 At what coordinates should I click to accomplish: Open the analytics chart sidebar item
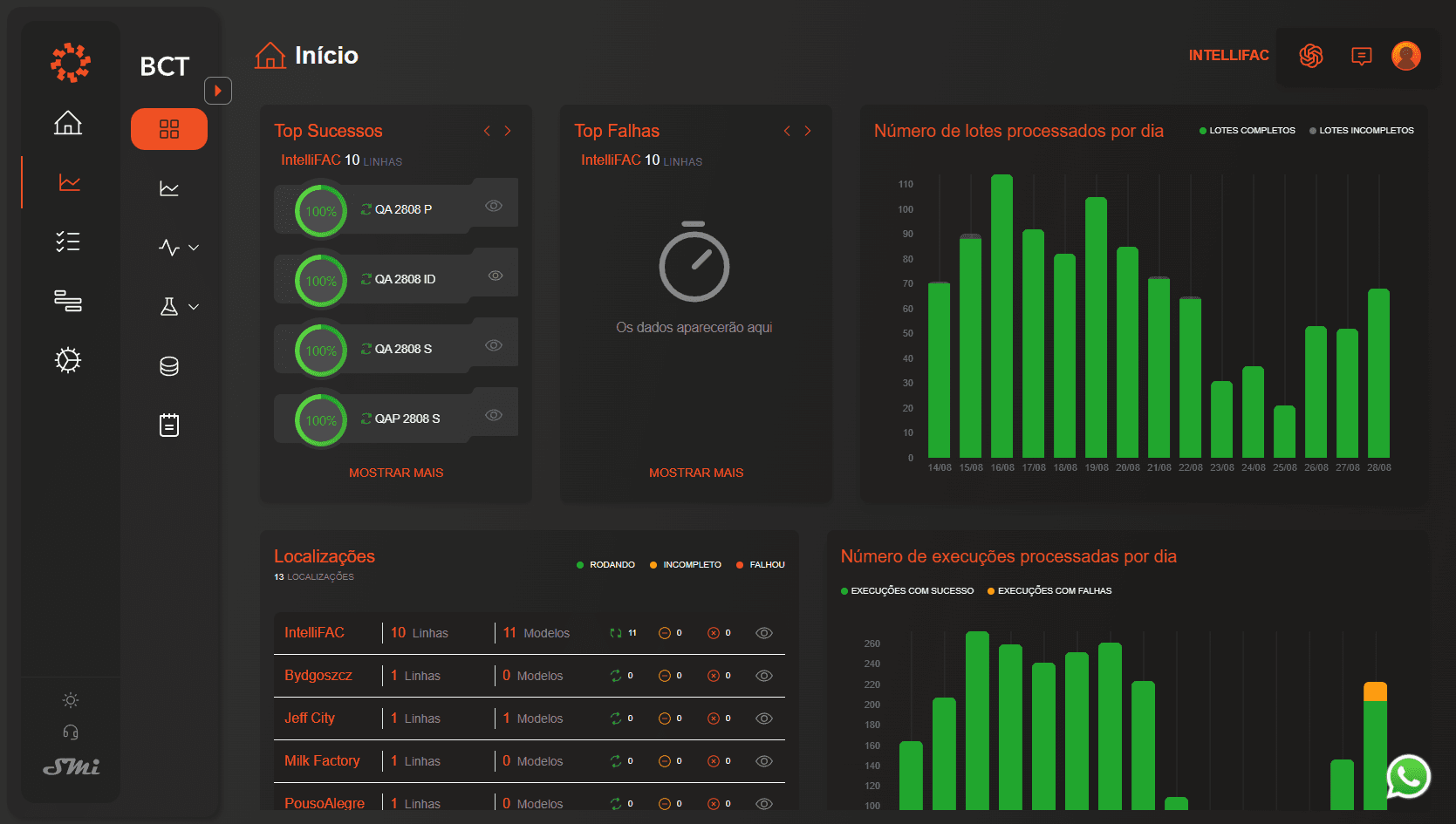(x=69, y=182)
